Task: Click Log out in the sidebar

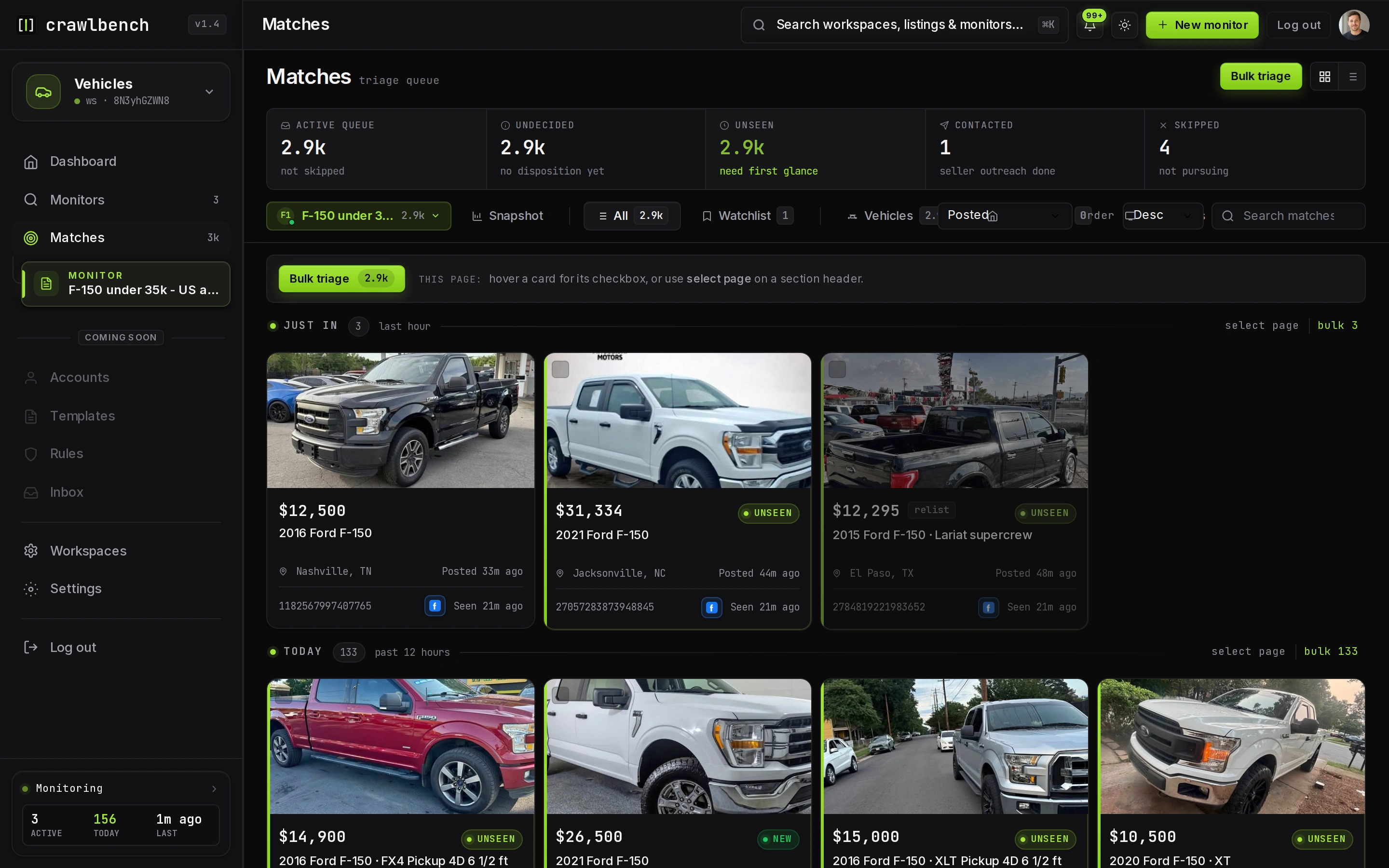Action: pyautogui.click(x=121, y=647)
